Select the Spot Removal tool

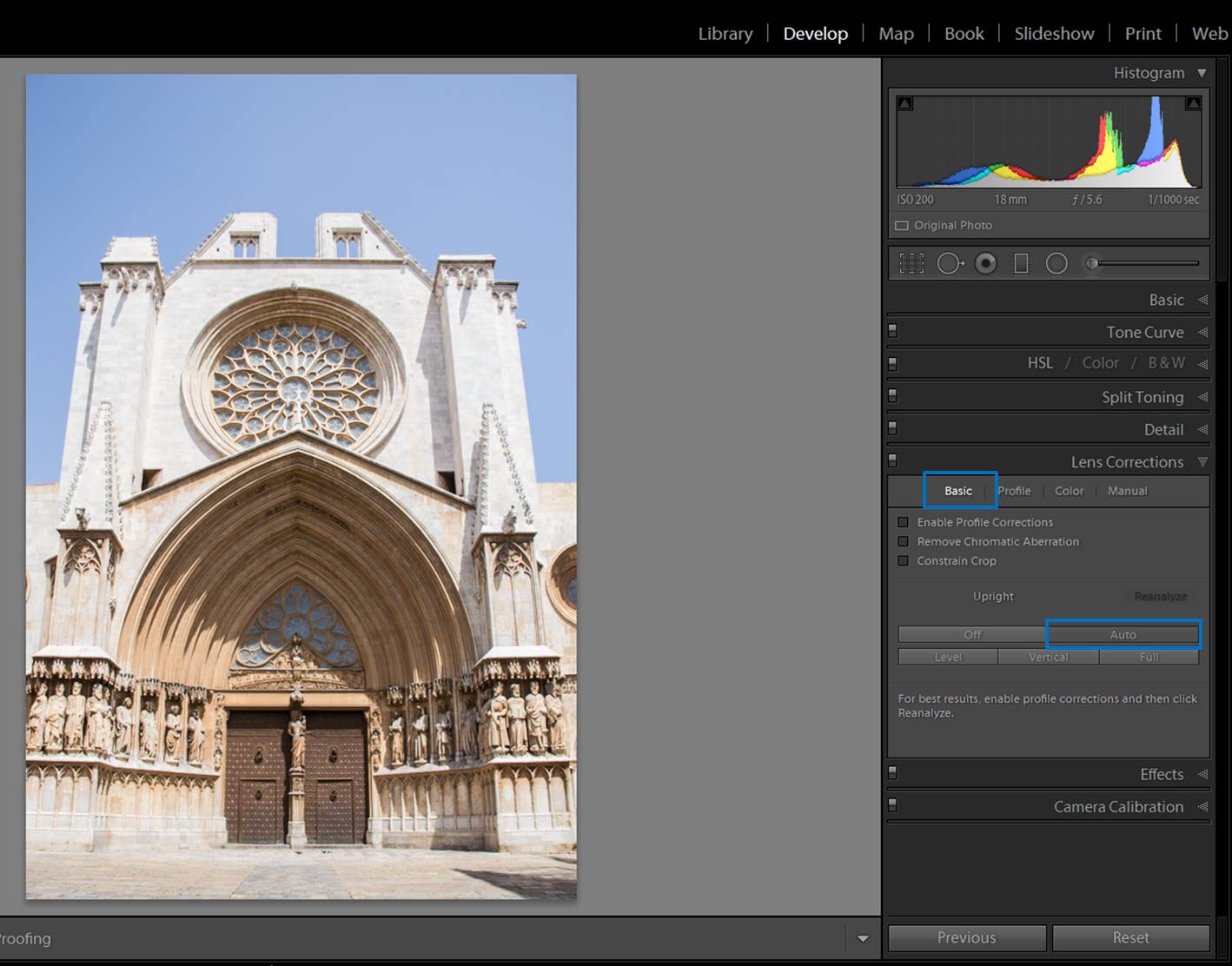click(950, 263)
